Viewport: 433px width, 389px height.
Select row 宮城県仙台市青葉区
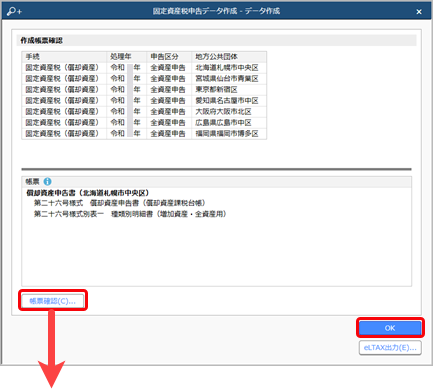coord(144,79)
